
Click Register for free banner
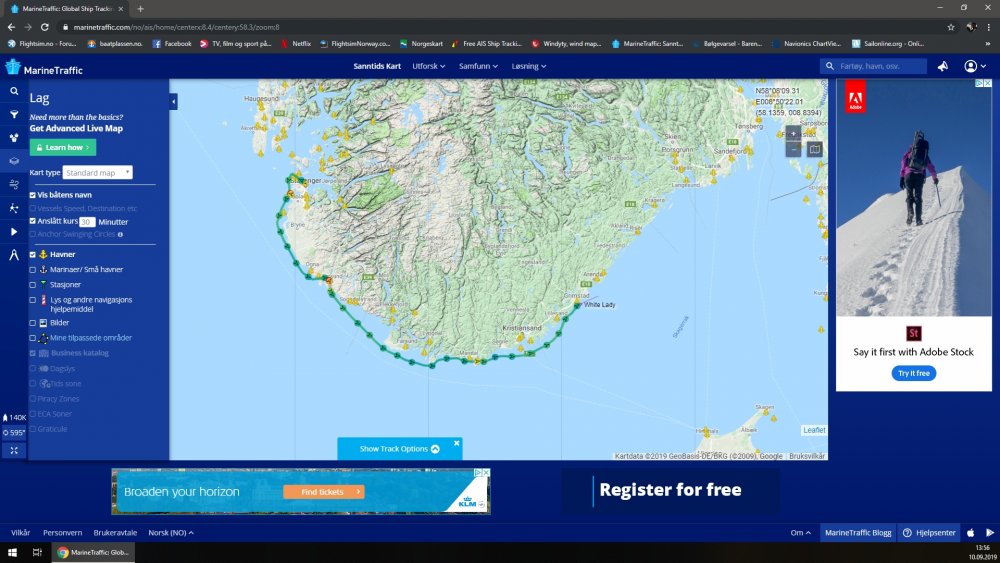pos(670,490)
